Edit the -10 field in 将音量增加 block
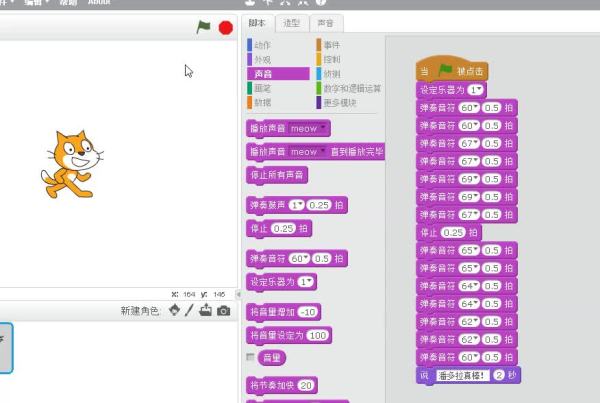The image size is (600, 403). [x=308, y=312]
